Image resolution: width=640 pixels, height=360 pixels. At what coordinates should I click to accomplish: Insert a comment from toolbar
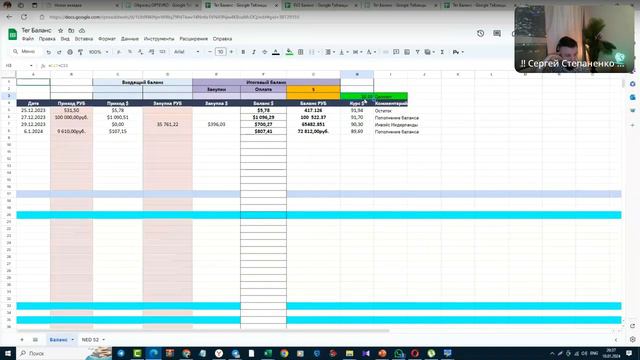click(x=396, y=52)
